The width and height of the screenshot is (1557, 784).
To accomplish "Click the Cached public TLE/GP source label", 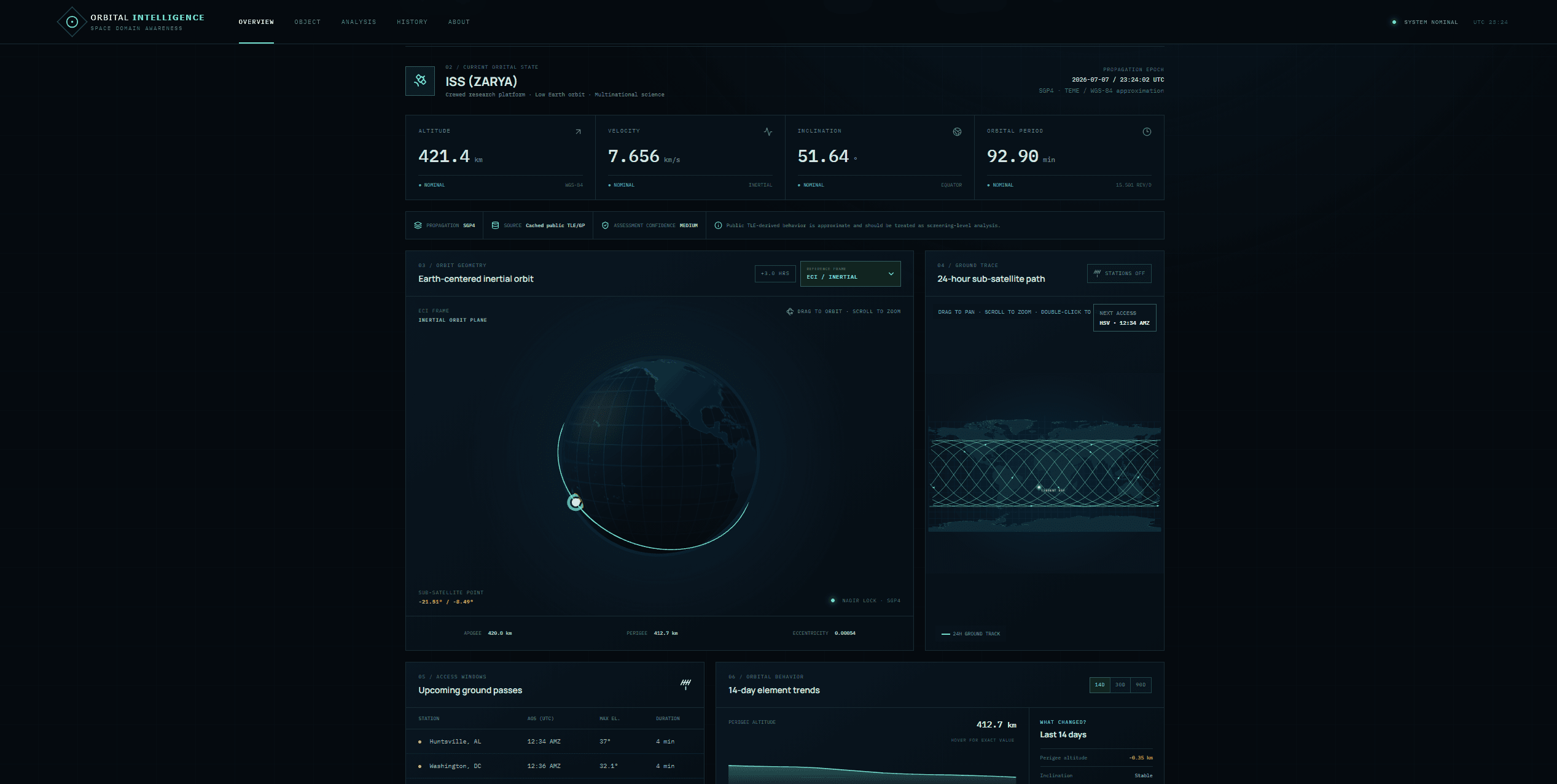I will pyautogui.click(x=555, y=225).
